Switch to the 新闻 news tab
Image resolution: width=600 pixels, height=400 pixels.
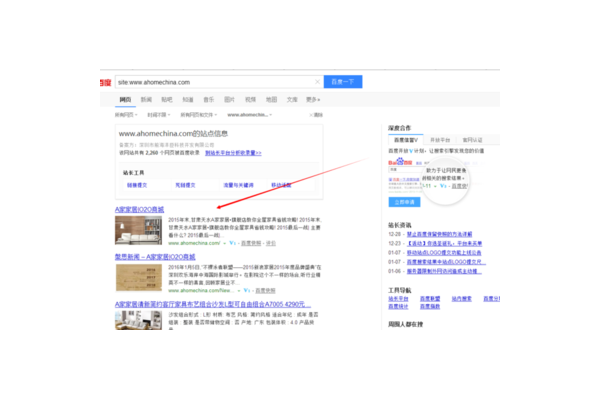[x=146, y=100]
